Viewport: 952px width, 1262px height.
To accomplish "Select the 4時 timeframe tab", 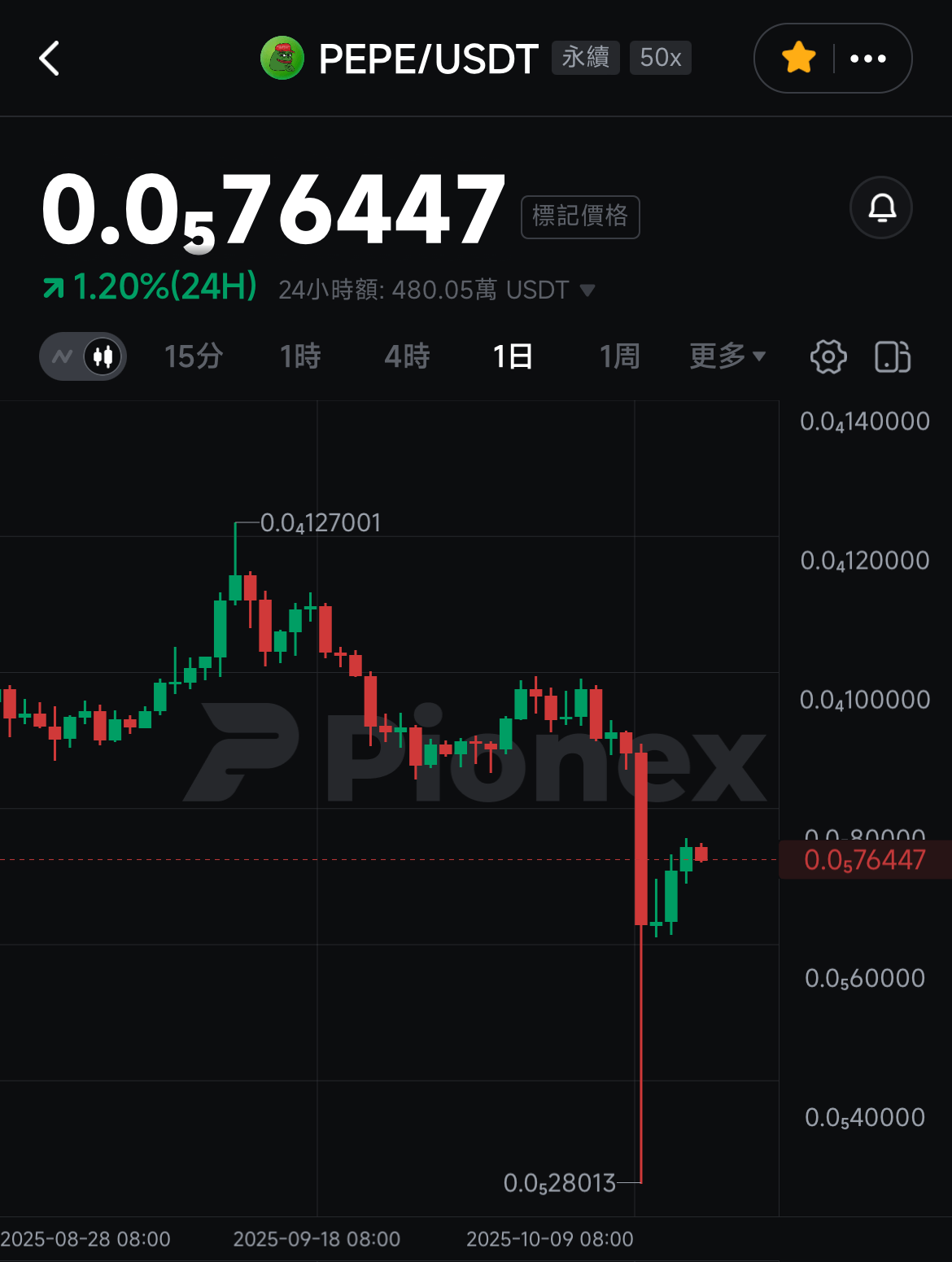I will pyautogui.click(x=407, y=356).
